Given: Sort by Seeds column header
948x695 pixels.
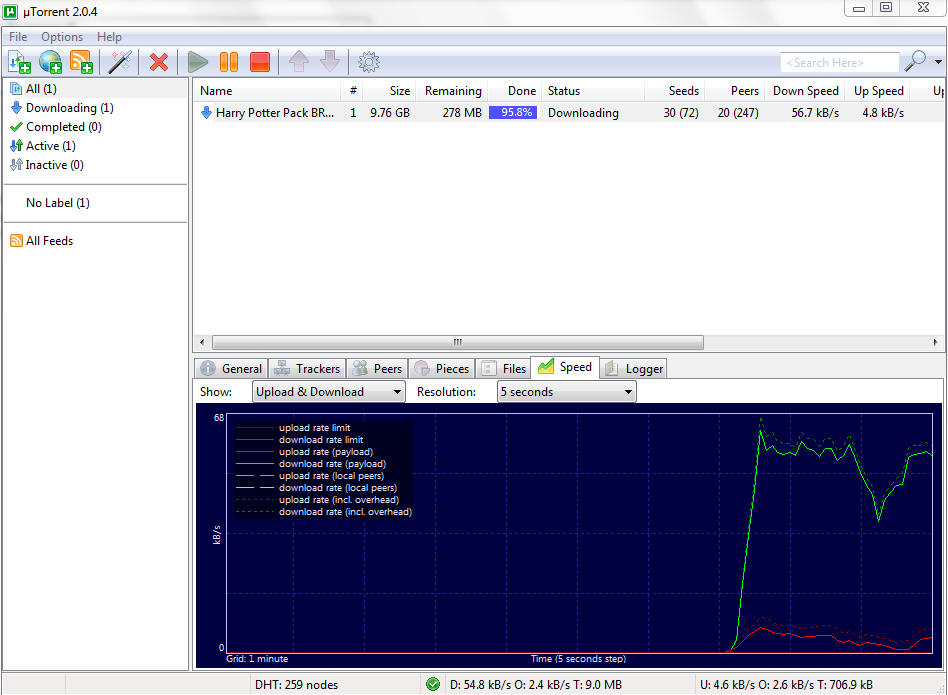Looking at the screenshot, I should coord(675,91).
